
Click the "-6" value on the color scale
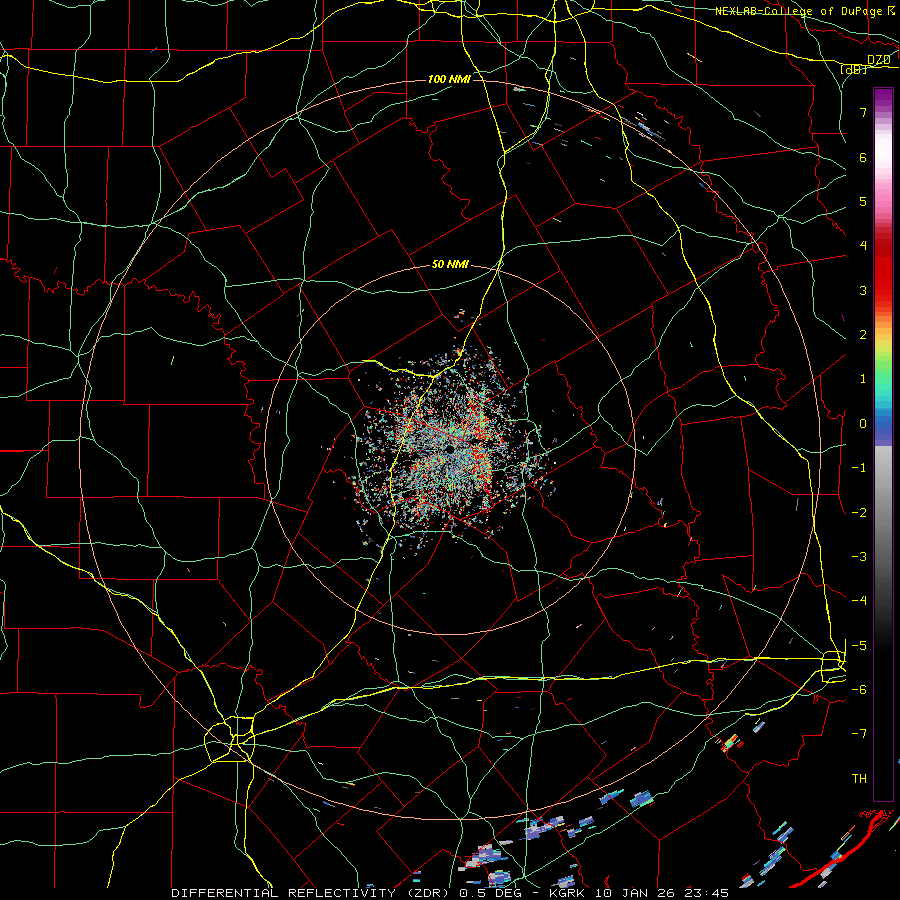click(x=859, y=690)
